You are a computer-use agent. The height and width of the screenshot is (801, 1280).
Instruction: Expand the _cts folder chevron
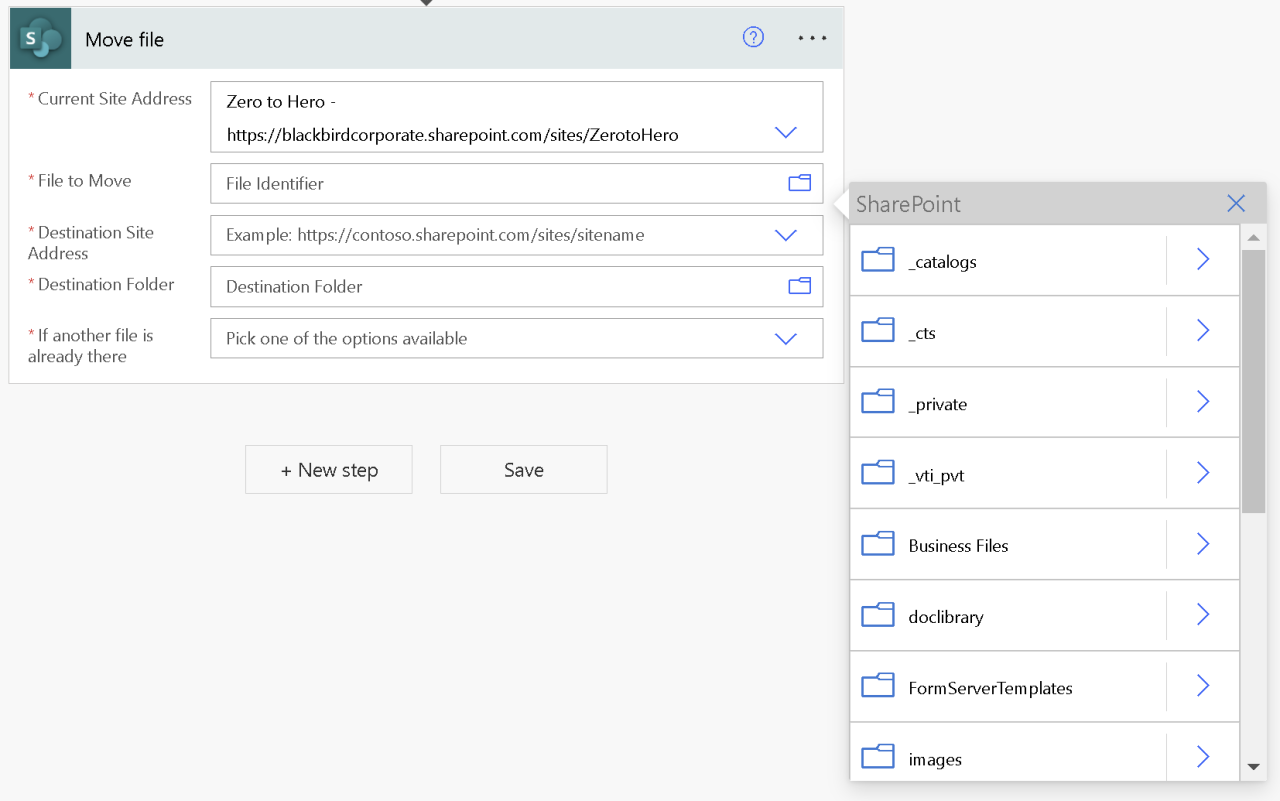[x=1203, y=331]
